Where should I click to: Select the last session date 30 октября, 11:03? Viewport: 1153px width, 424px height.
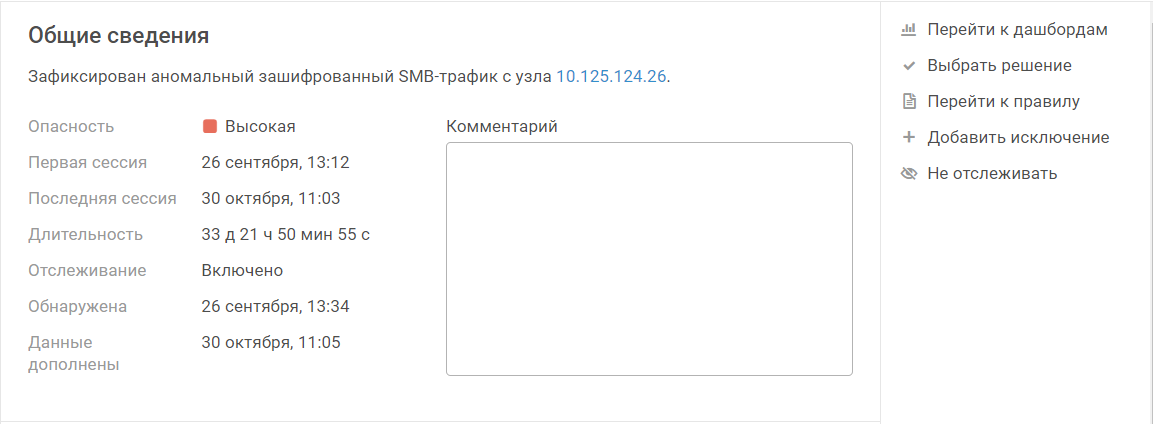point(271,198)
